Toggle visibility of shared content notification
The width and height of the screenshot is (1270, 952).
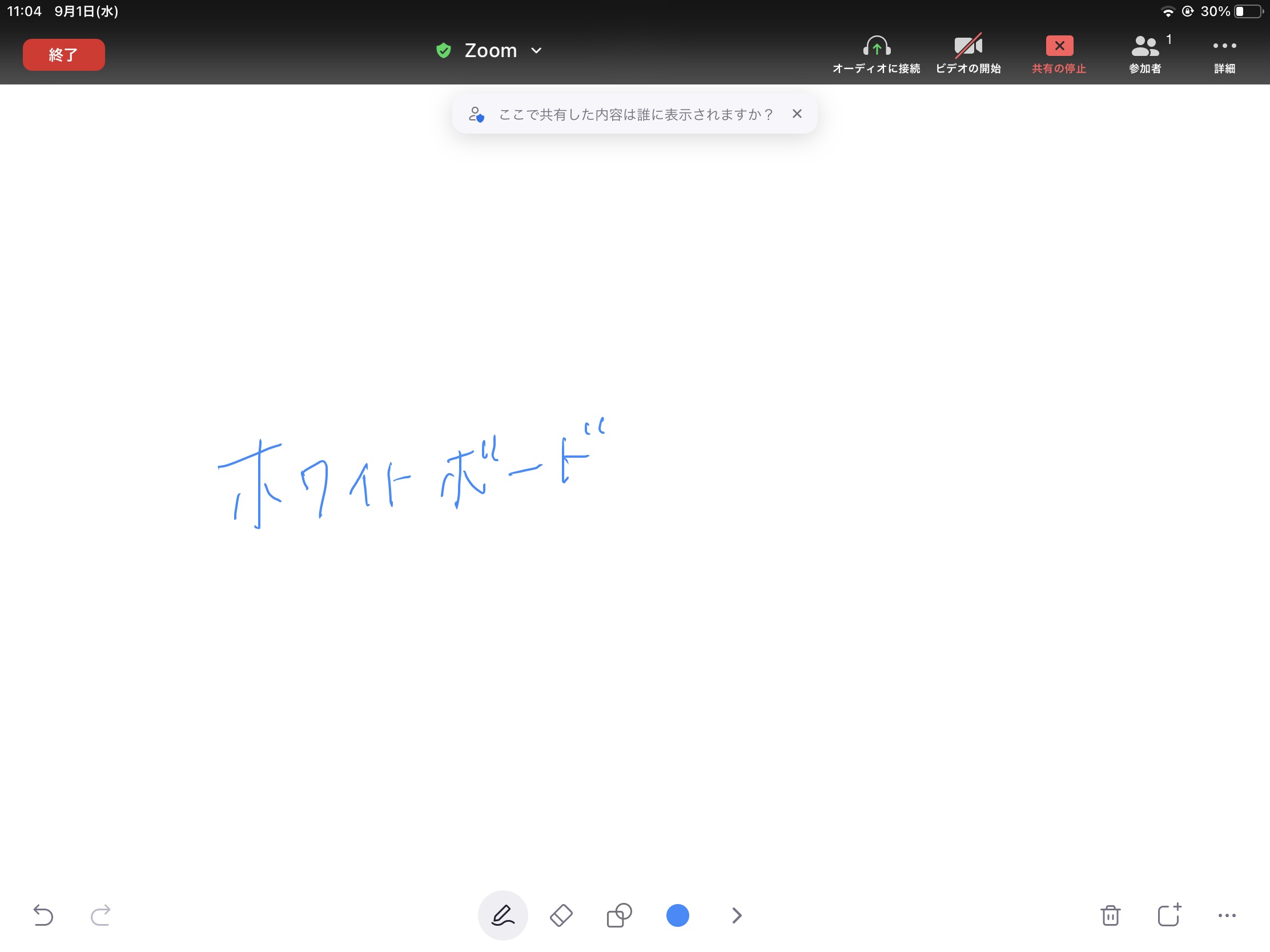point(797,114)
